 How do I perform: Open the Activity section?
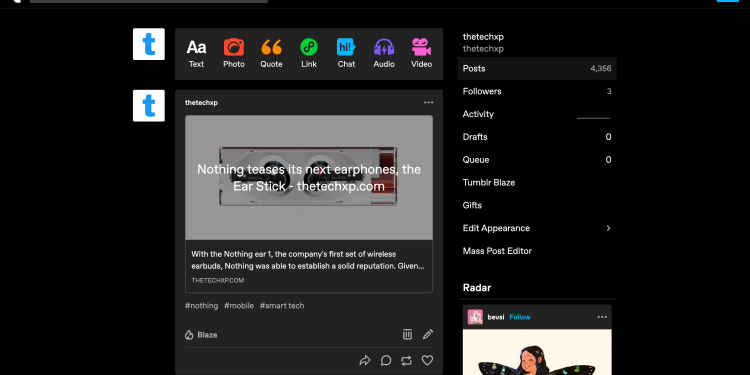[537, 114]
